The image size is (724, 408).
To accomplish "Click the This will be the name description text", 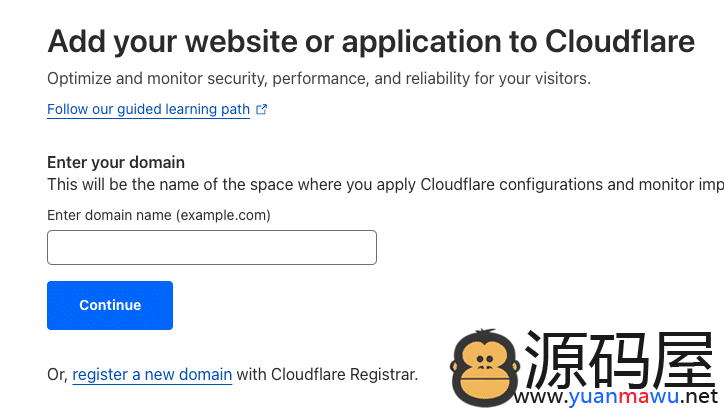I will tap(386, 185).
